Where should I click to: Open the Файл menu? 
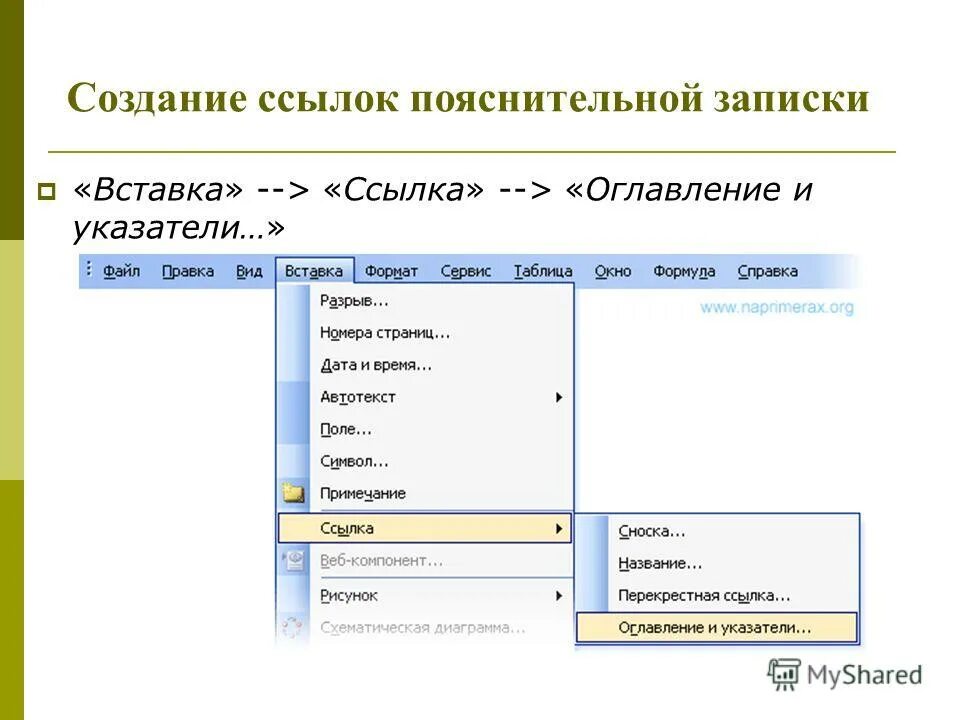(x=121, y=271)
